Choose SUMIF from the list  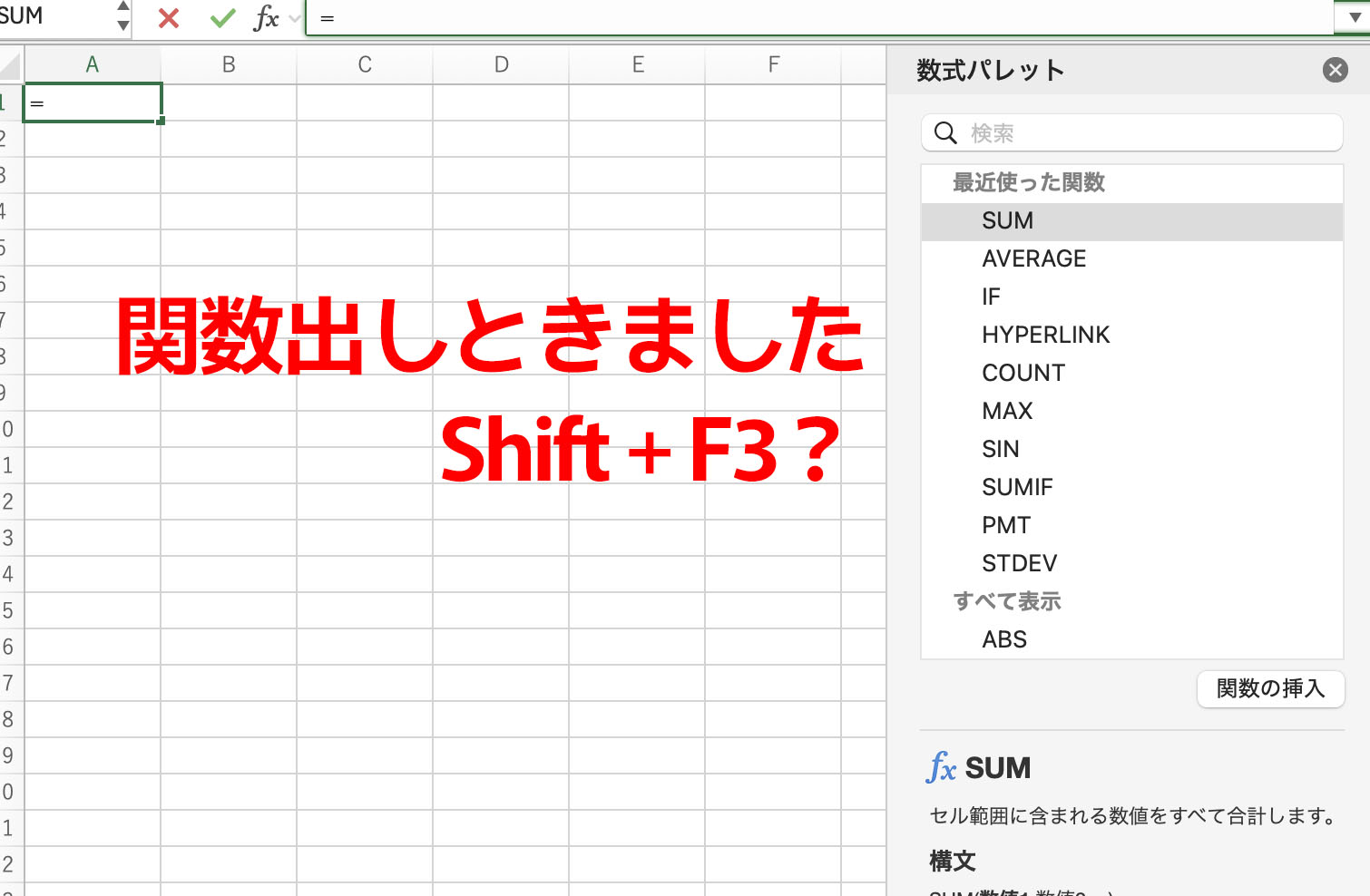point(1017,488)
